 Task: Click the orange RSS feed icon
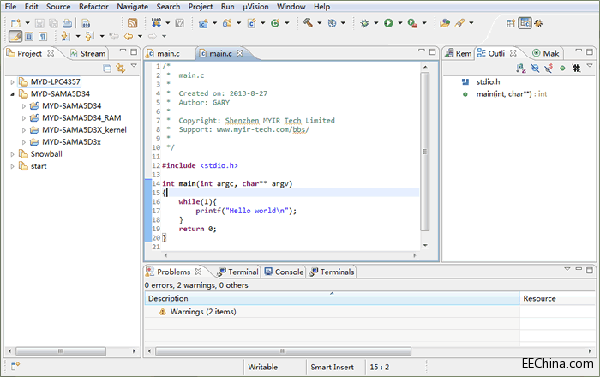point(132,23)
